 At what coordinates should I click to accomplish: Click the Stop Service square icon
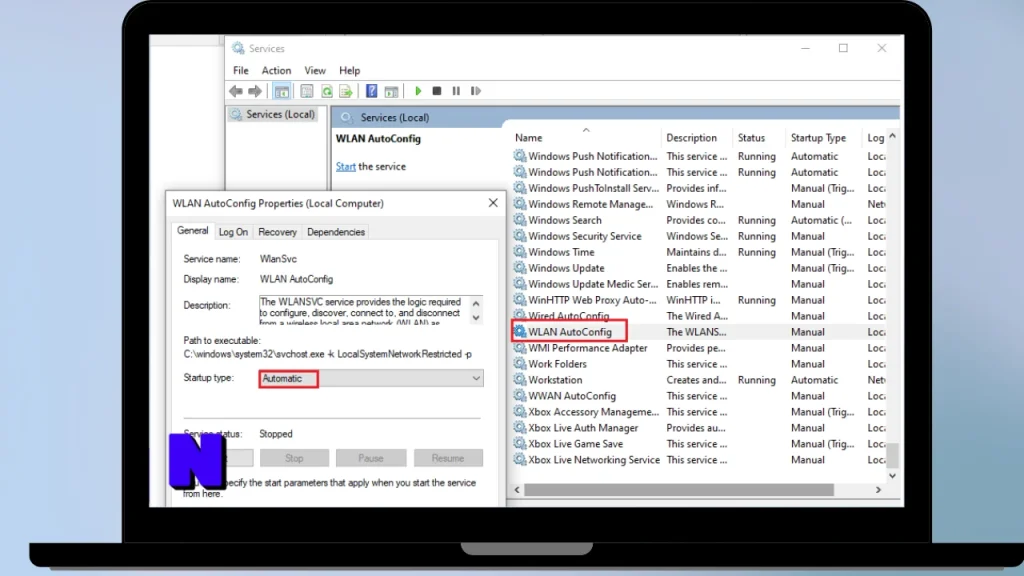tap(437, 91)
